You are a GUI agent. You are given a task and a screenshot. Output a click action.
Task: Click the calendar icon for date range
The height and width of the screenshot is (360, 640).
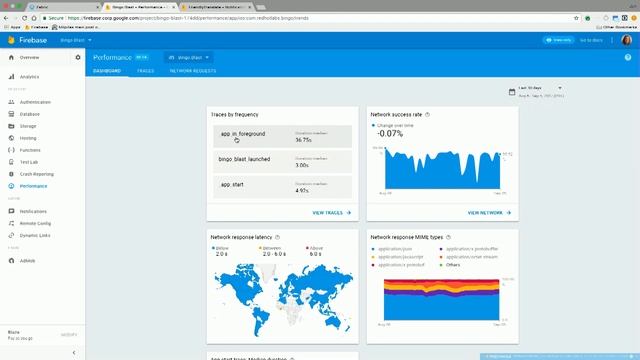click(512, 92)
